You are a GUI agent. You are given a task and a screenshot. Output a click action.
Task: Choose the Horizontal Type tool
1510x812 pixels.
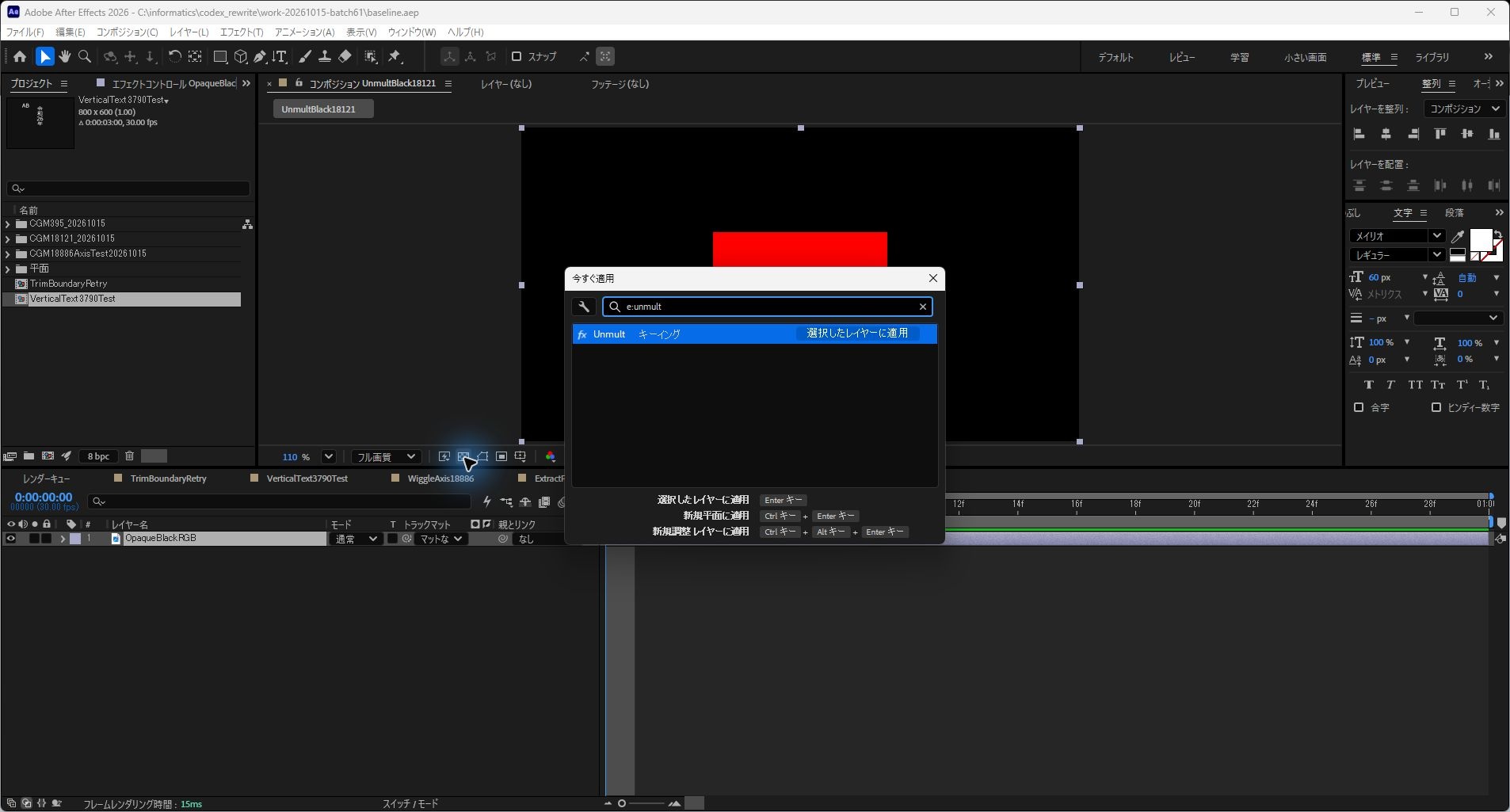point(280,56)
